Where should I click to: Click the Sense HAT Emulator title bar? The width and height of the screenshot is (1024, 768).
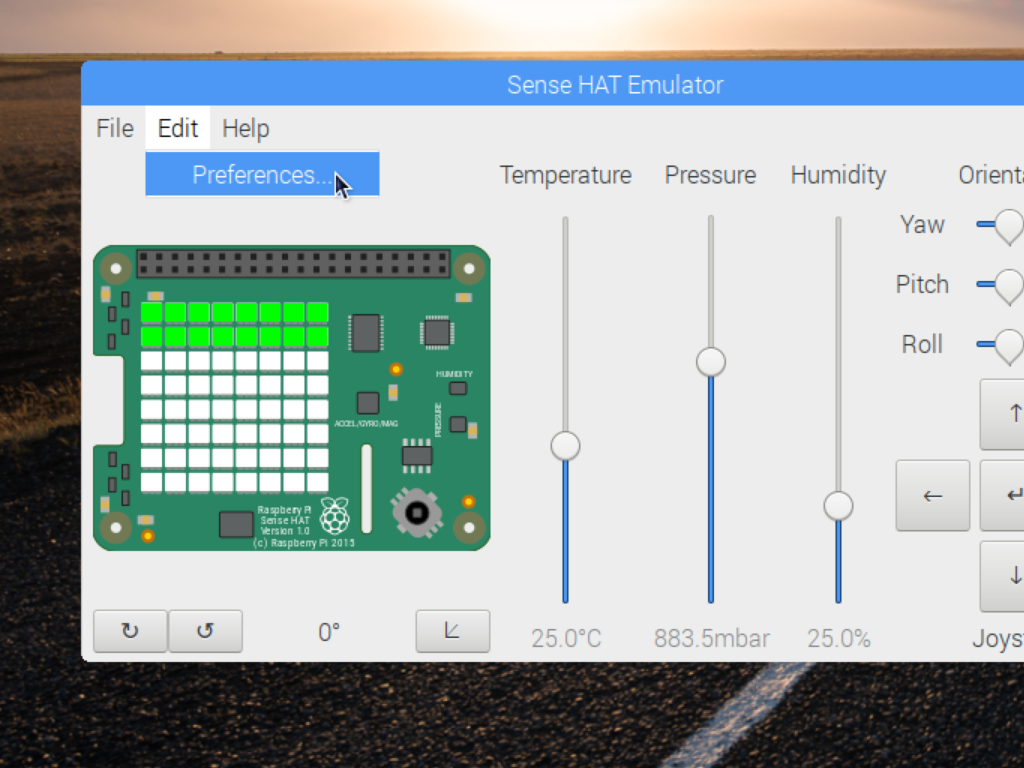(552, 84)
